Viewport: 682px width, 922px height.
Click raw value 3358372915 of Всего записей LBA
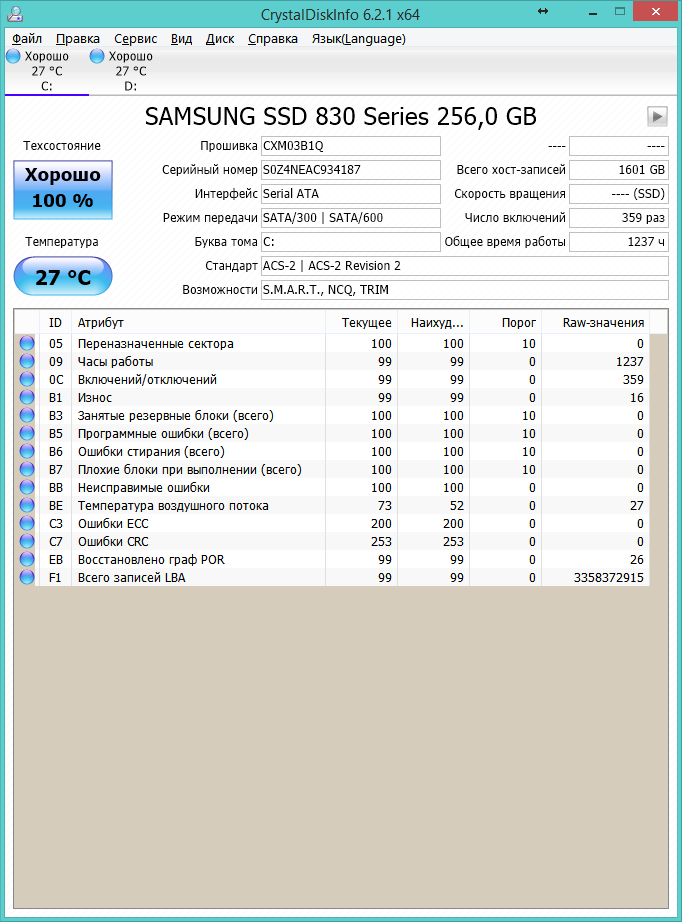pyautogui.click(x=609, y=577)
